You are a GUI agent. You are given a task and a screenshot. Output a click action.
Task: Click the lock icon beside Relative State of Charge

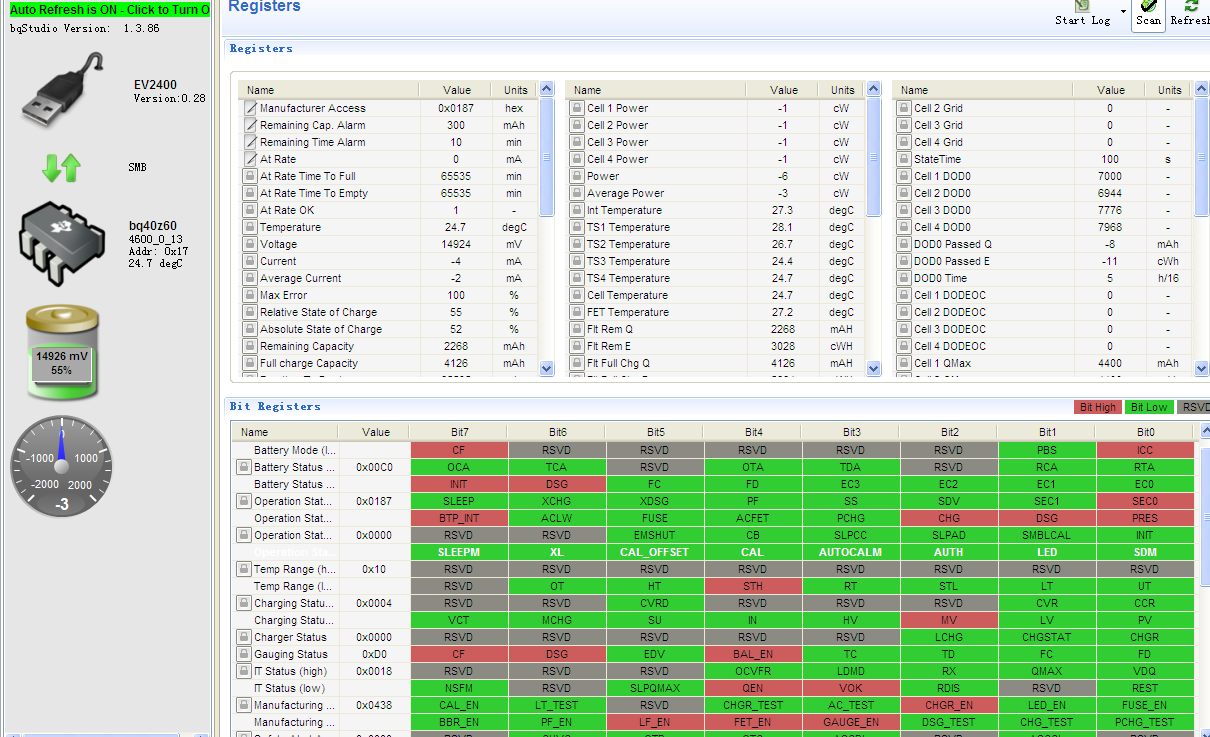[250, 312]
